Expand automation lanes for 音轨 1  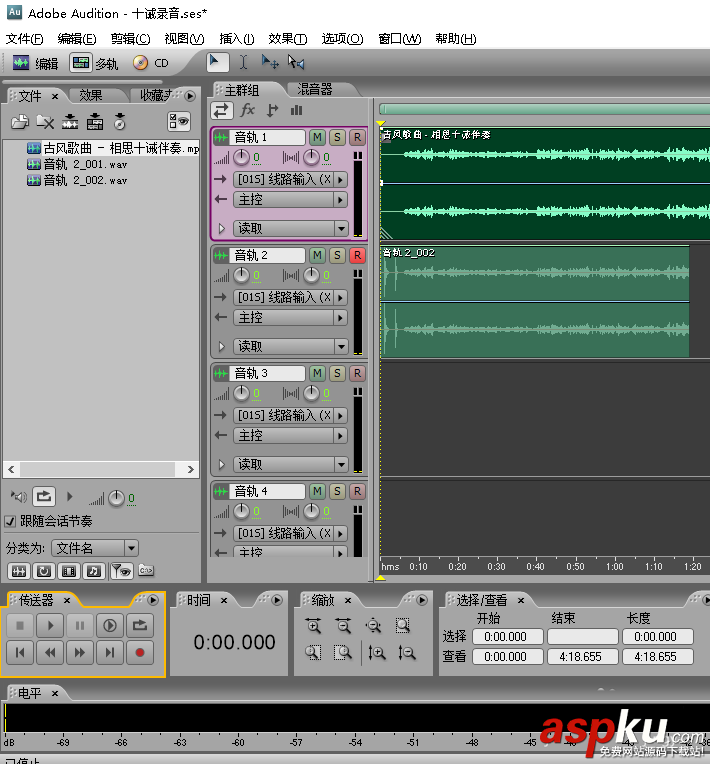pyautogui.click(x=221, y=228)
